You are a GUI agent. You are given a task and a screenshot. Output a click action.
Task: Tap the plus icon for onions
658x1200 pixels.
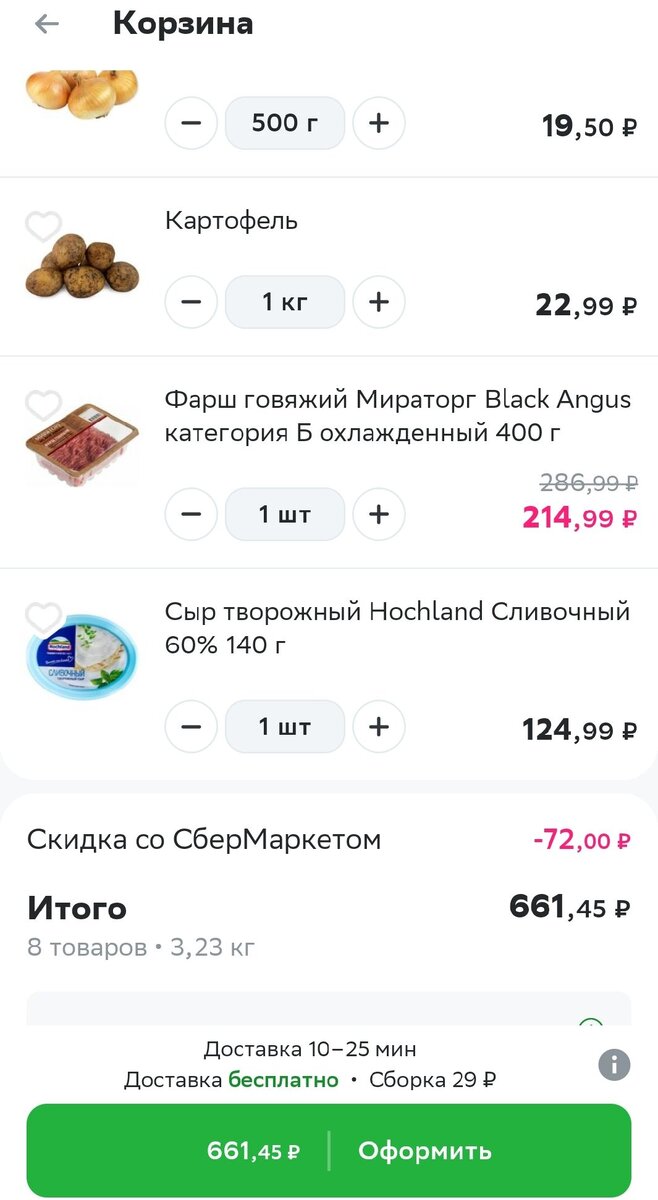point(379,122)
